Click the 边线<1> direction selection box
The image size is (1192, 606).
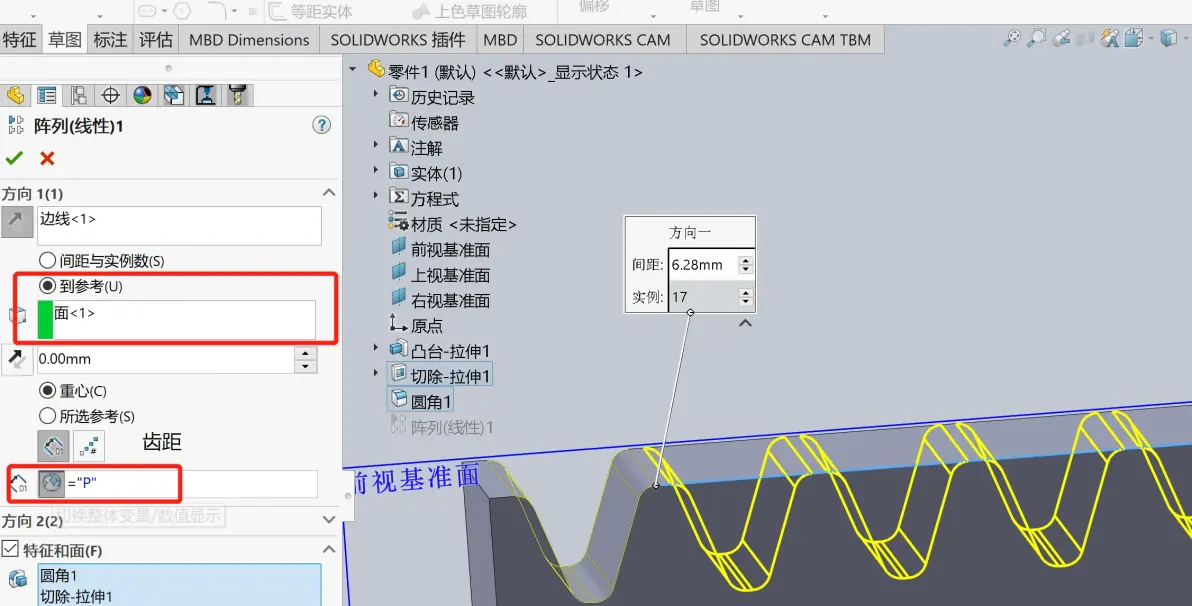179,226
